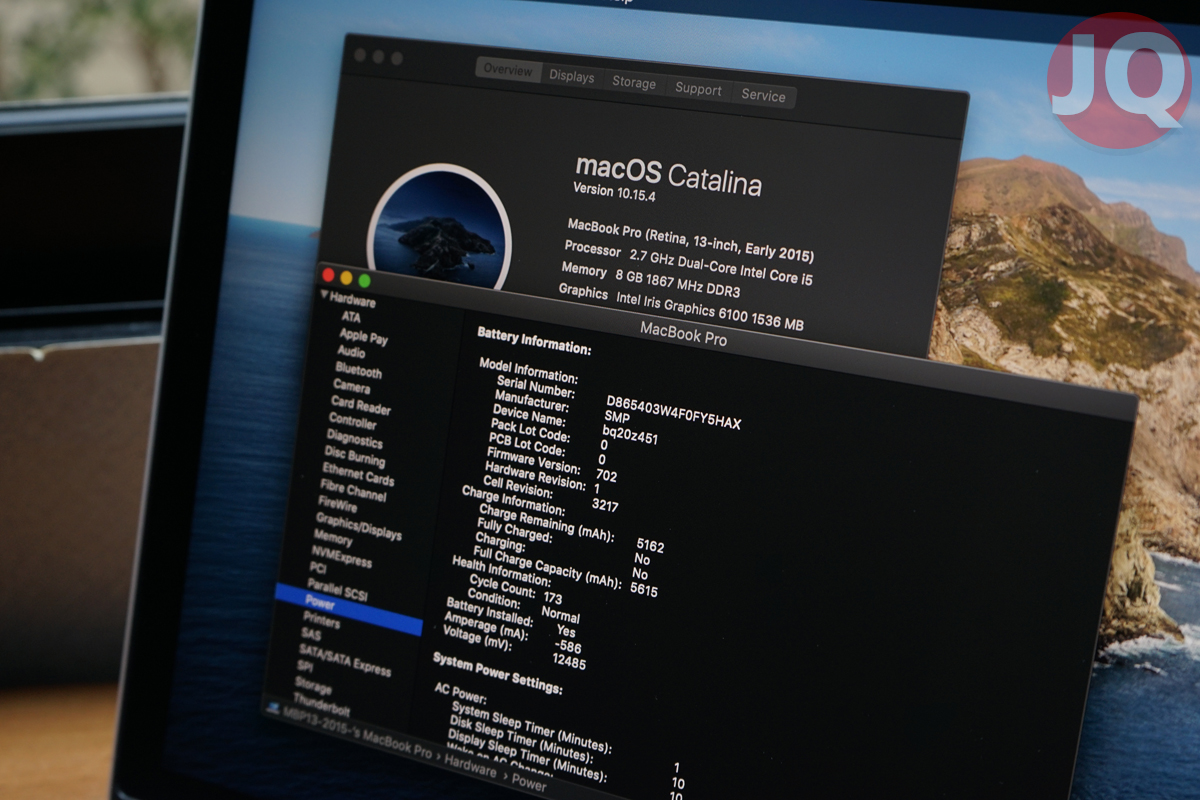Viewport: 1200px width, 800px height.
Task: Select NVMExpress in the sidebar
Action: [341, 557]
